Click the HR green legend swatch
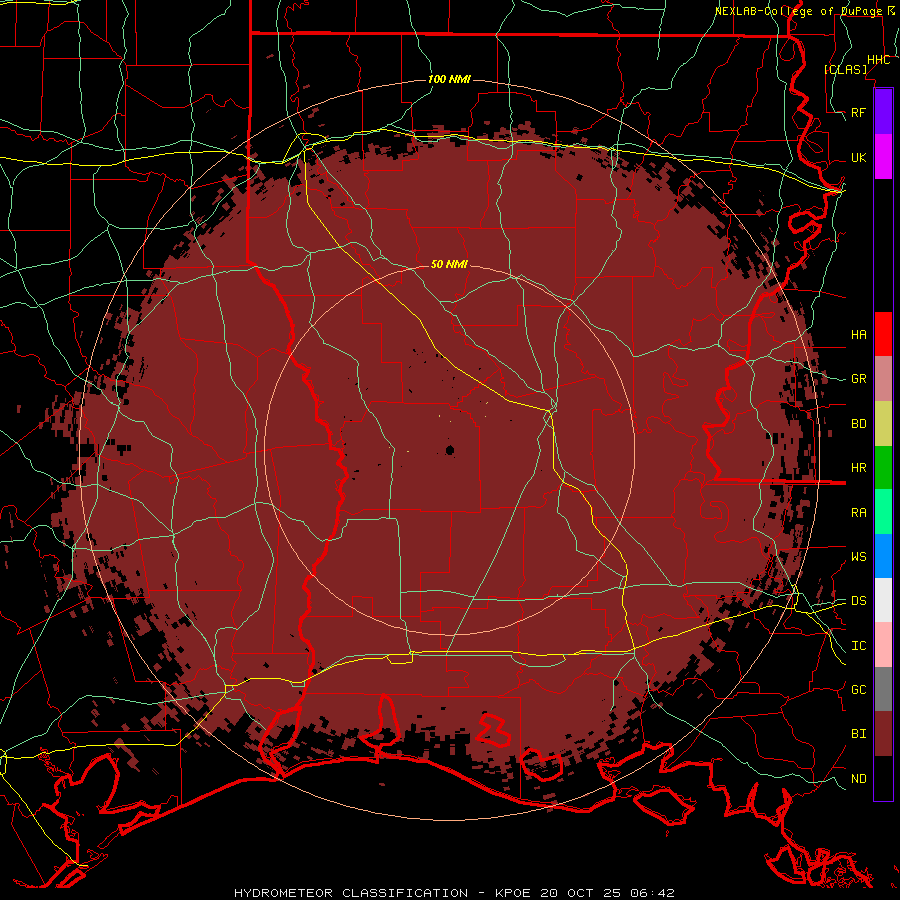The height and width of the screenshot is (900, 900). point(883,468)
